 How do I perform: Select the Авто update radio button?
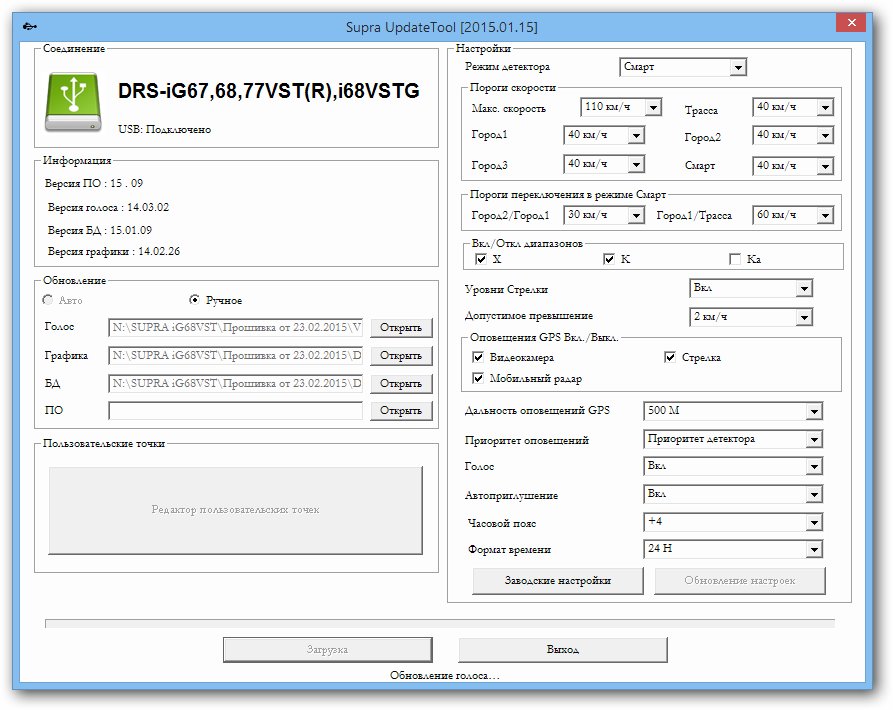pos(48,299)
